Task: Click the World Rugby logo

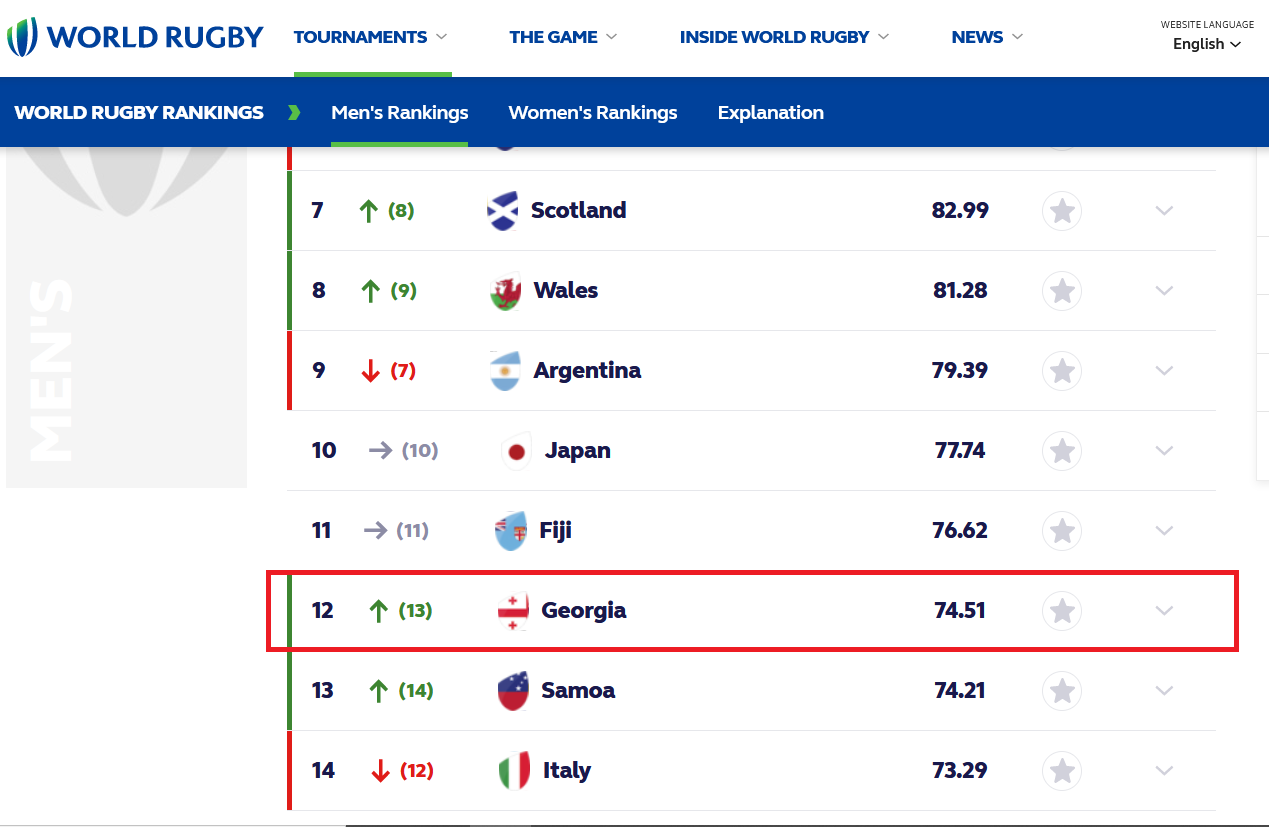Action: point(134,37)
